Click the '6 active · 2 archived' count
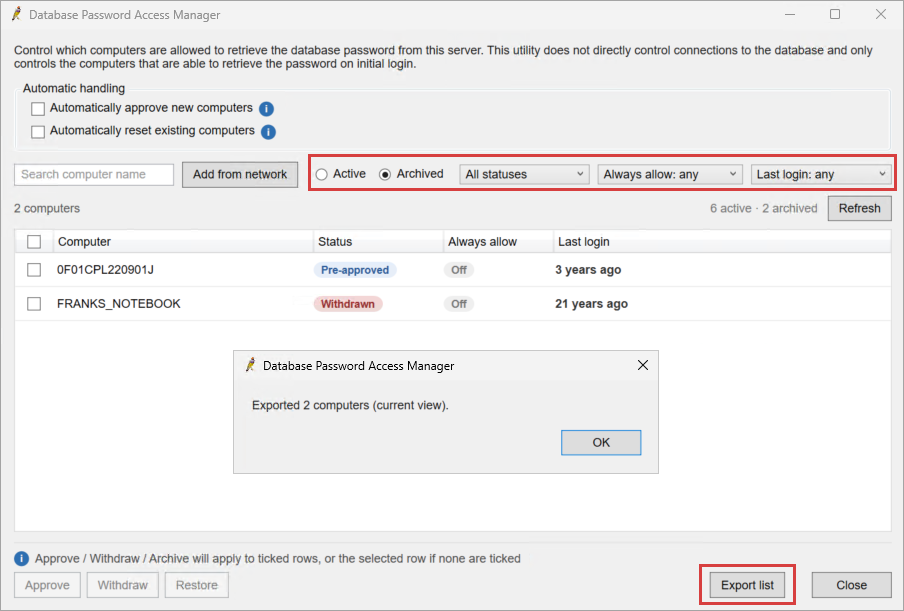This screenshot has height=611, width=904. [x=763, y=209]
